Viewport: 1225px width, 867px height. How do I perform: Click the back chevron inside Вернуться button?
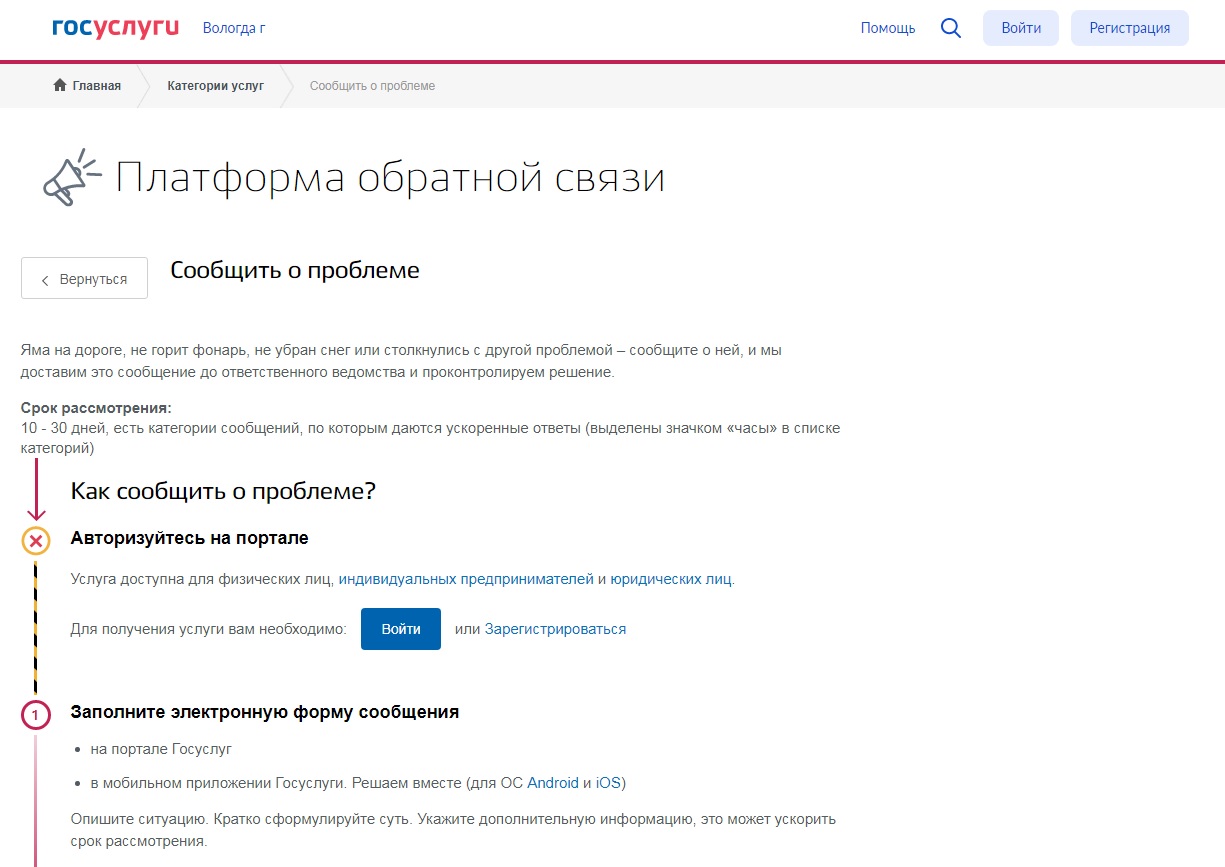click(x=45, y=279)
